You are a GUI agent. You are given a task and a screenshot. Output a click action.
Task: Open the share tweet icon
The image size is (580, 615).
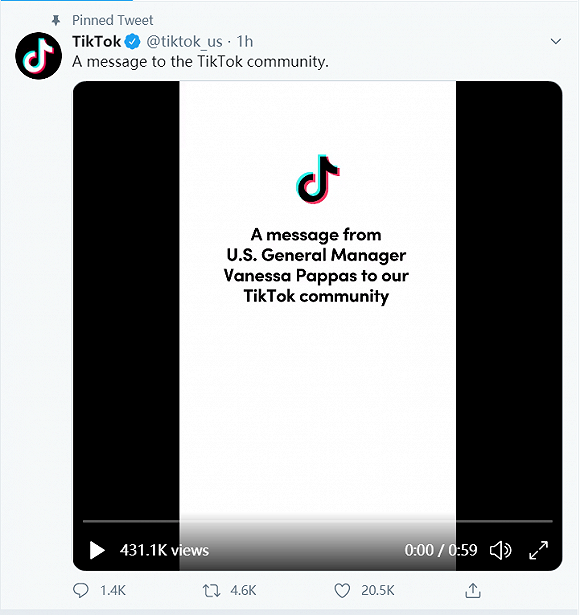473,590
